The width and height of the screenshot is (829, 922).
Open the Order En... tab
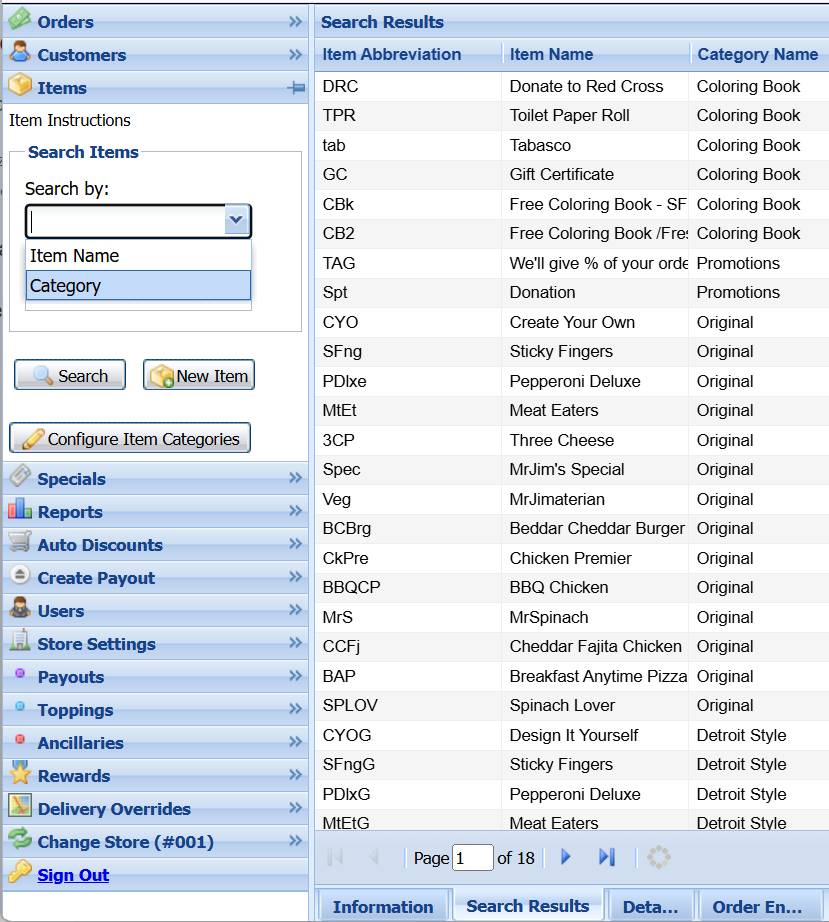point(757,907)
